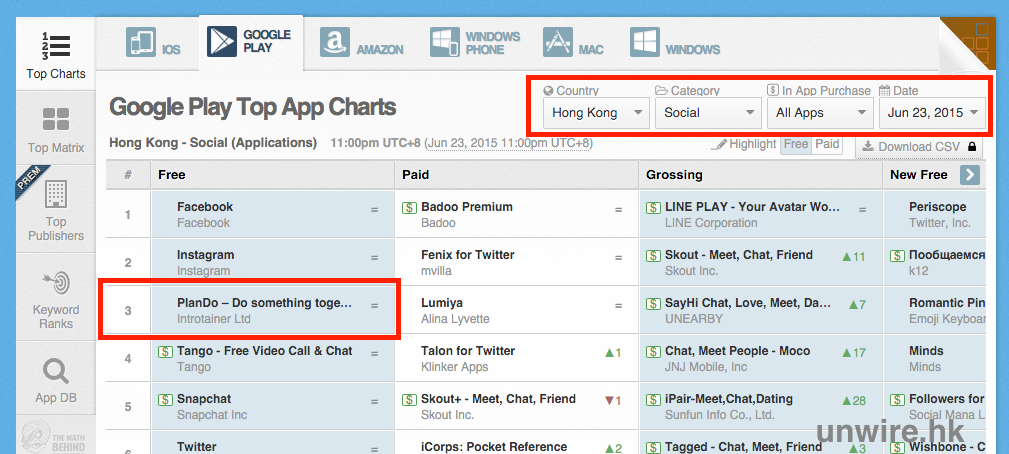Open App DB search icon
Screen dimensions: 1009x454
pos(56,372)
